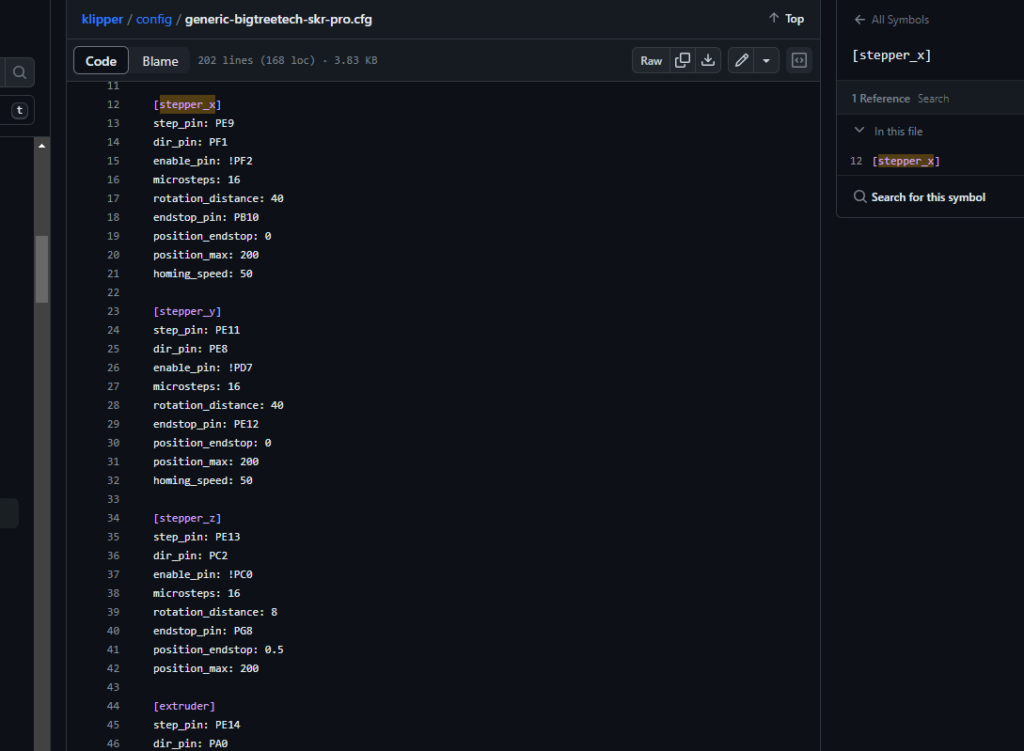The width and height of the screenshot is (1024, 751).
Task: Click the [stepper_z] section header
Action: click(187, 519)
